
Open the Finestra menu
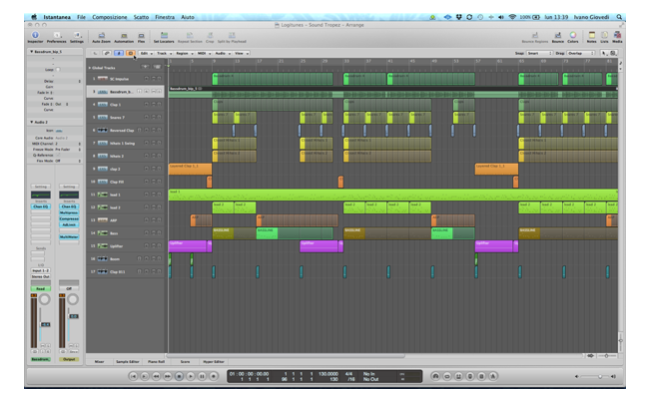165,17
